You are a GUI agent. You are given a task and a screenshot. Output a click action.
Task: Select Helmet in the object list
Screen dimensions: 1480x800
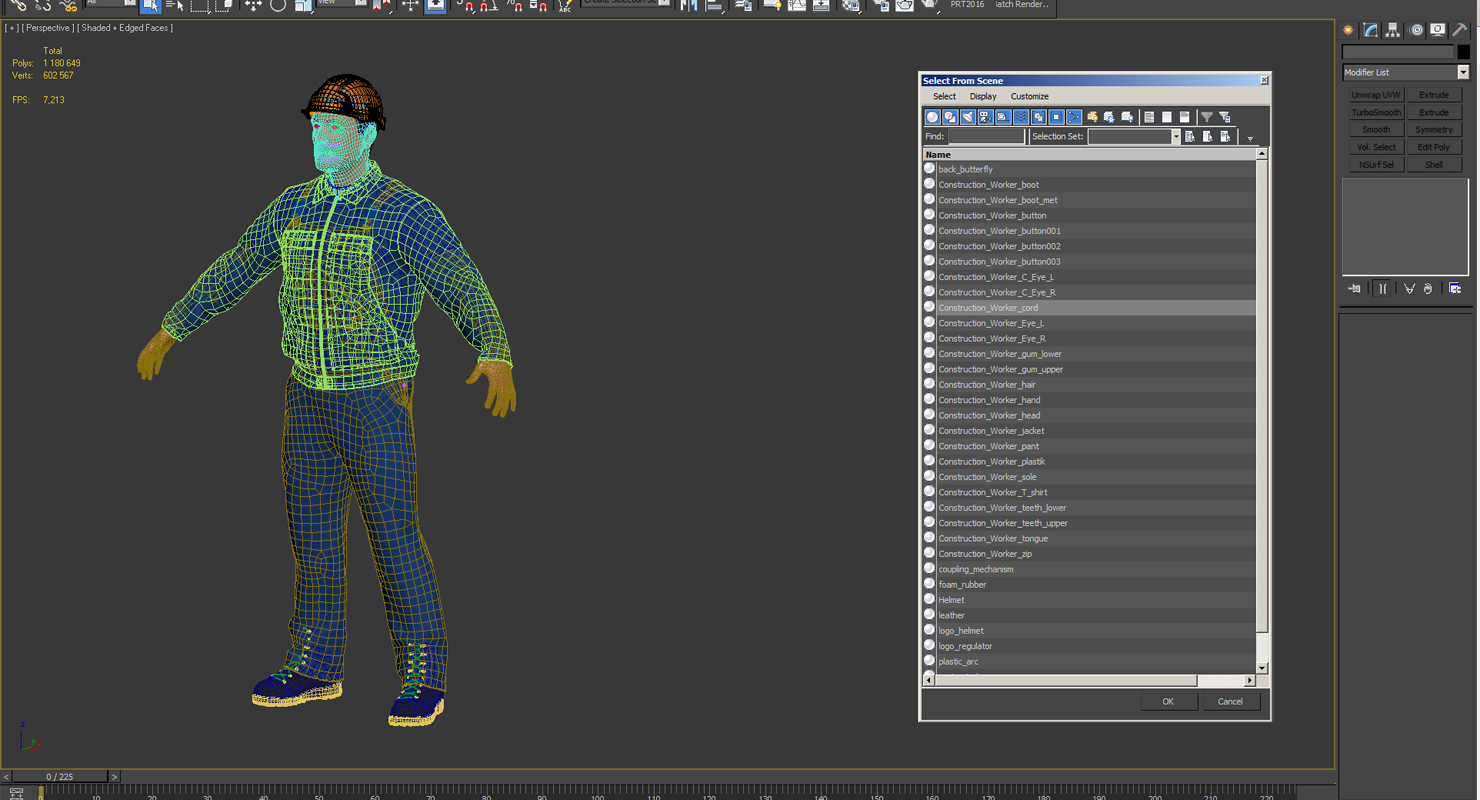[x=1089, y=600]
